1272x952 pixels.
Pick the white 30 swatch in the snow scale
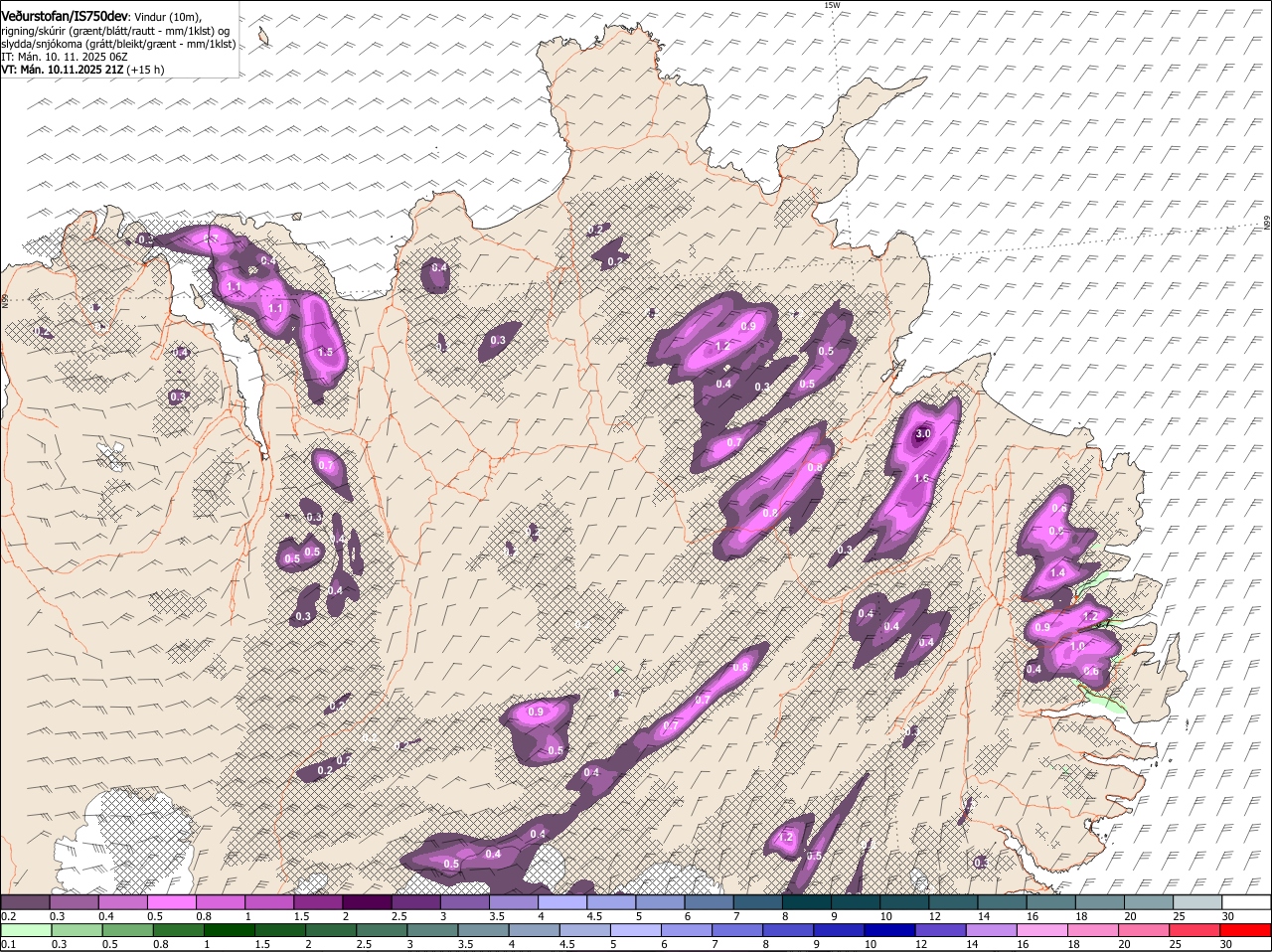[1247, 902]
